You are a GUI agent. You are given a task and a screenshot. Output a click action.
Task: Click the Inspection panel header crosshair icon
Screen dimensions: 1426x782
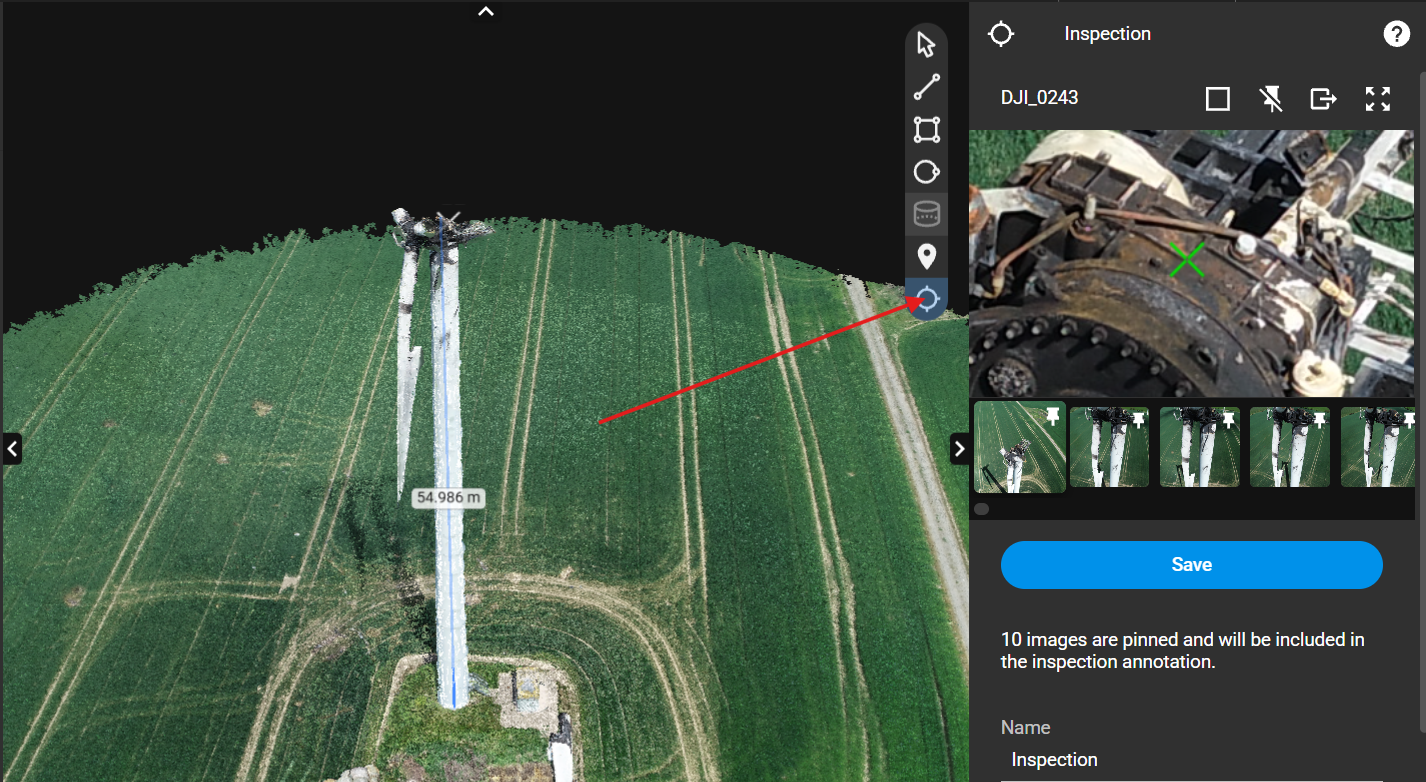pyautogui.click(x=1000, y=34)
